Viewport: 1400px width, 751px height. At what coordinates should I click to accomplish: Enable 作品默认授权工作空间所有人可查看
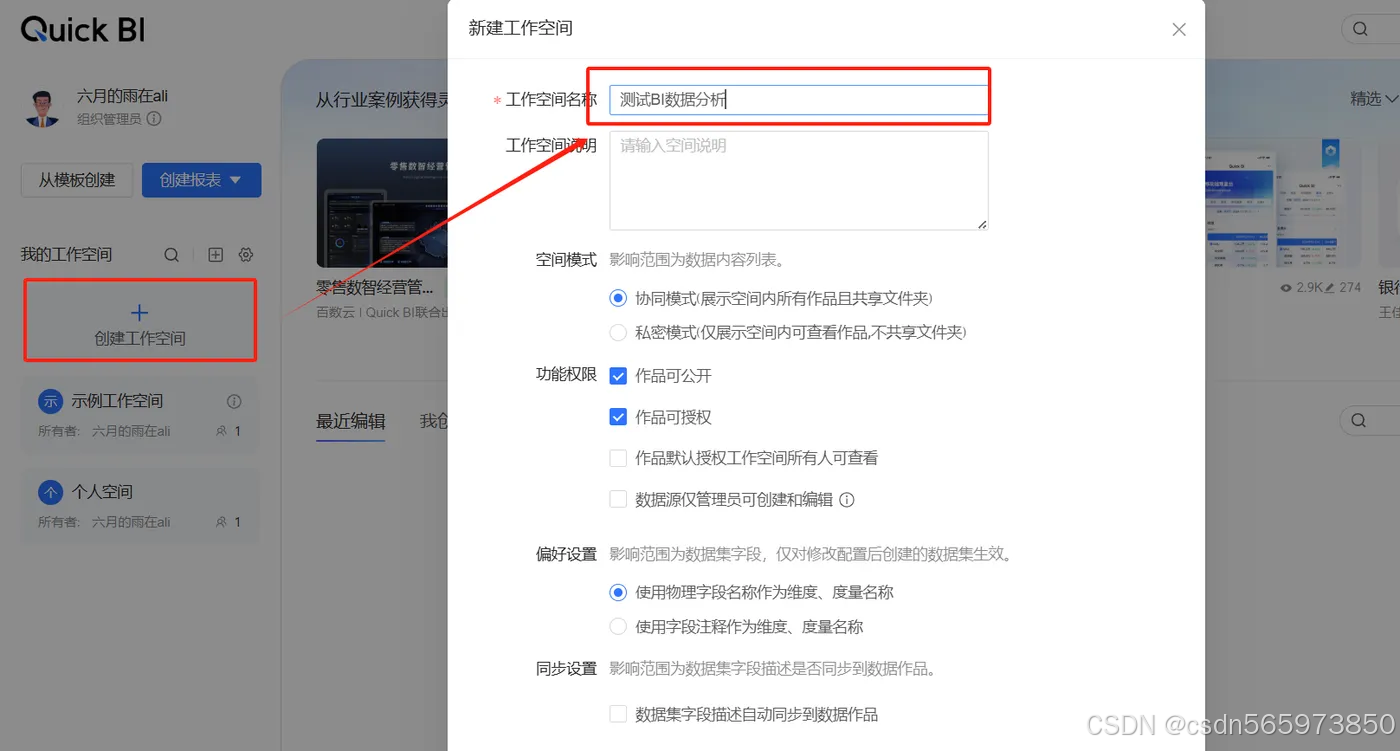(618, 458)
